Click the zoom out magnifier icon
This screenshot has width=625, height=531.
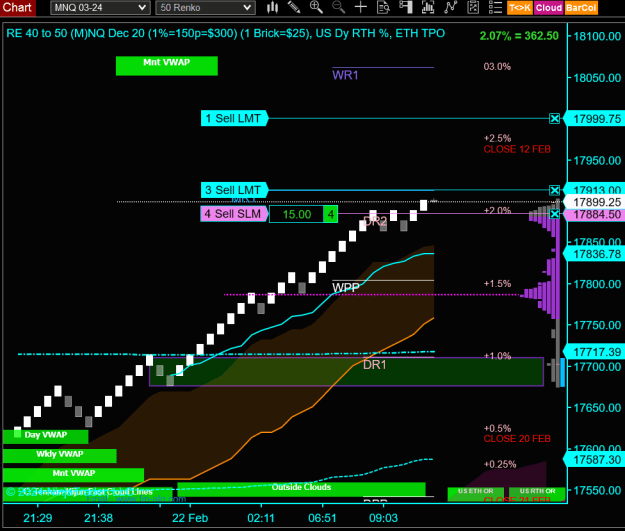point(339,7)
